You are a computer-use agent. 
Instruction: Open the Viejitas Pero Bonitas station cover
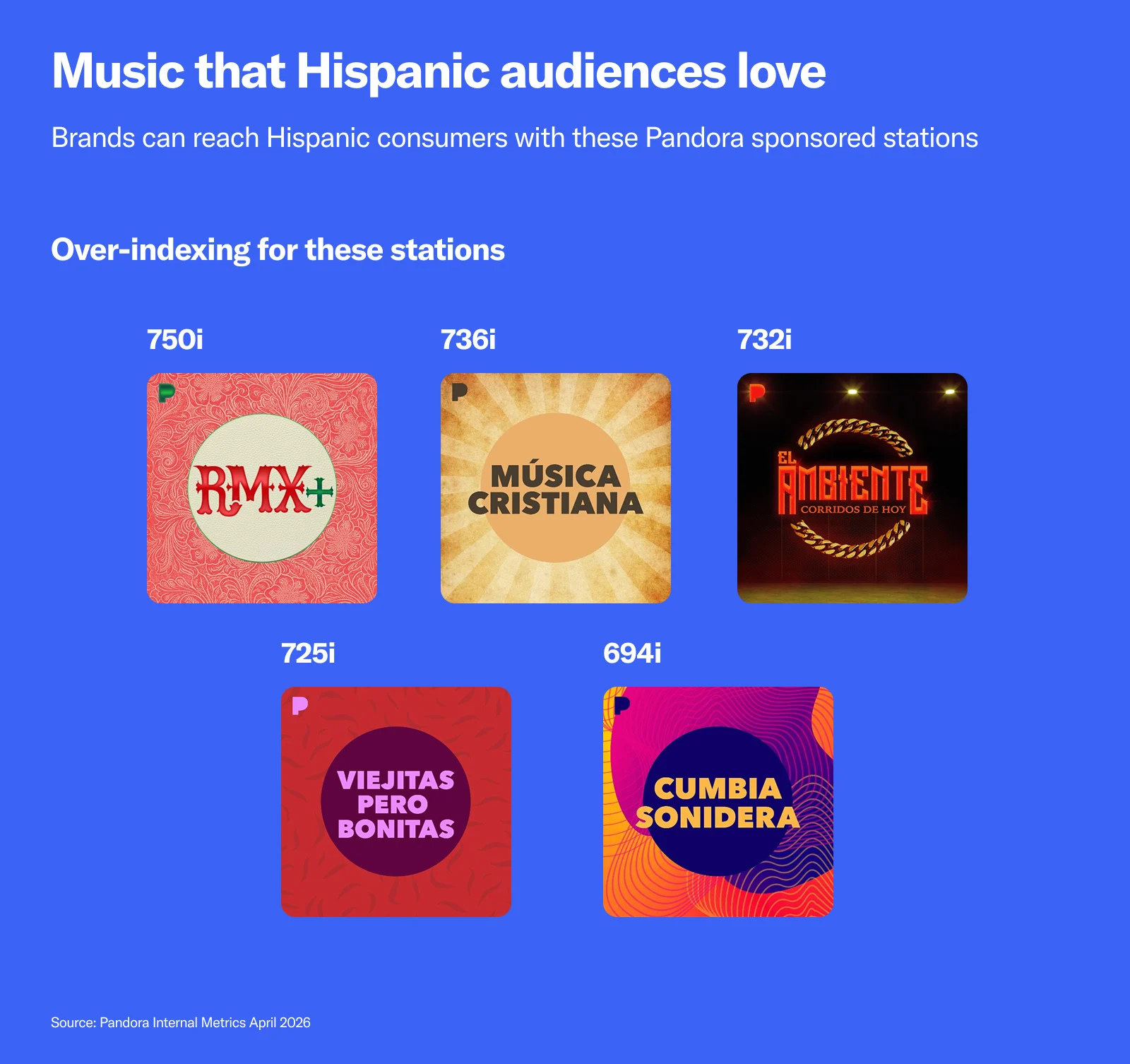coord(396,802)
